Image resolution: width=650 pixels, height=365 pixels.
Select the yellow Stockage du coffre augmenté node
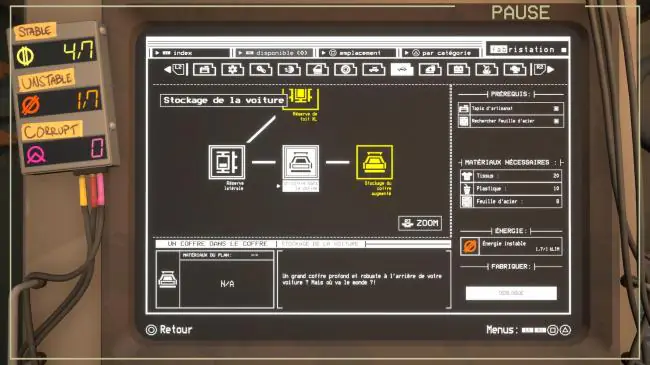coord(374,162)
